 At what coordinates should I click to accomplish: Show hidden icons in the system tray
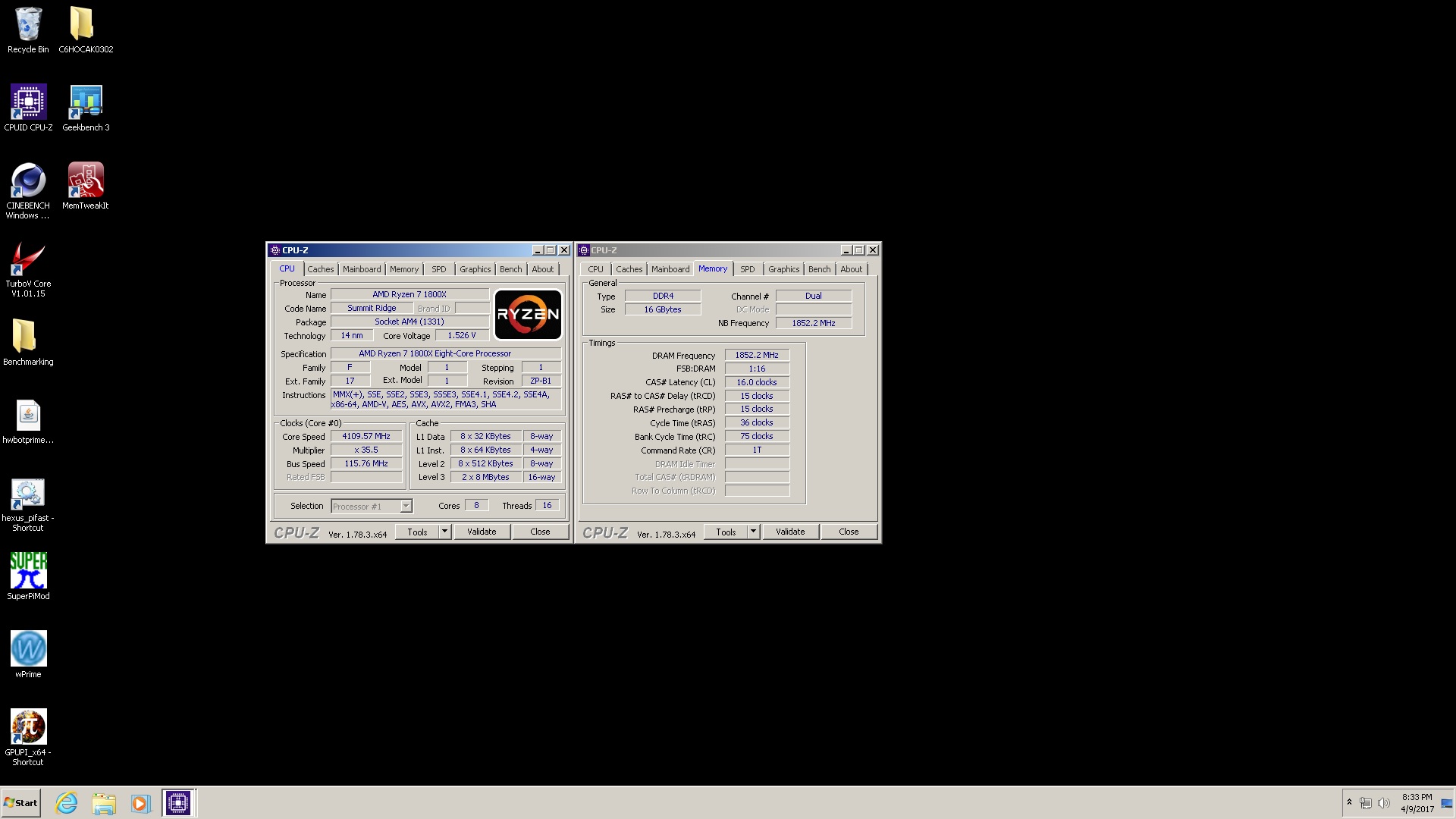click(x=1349, y=802)
